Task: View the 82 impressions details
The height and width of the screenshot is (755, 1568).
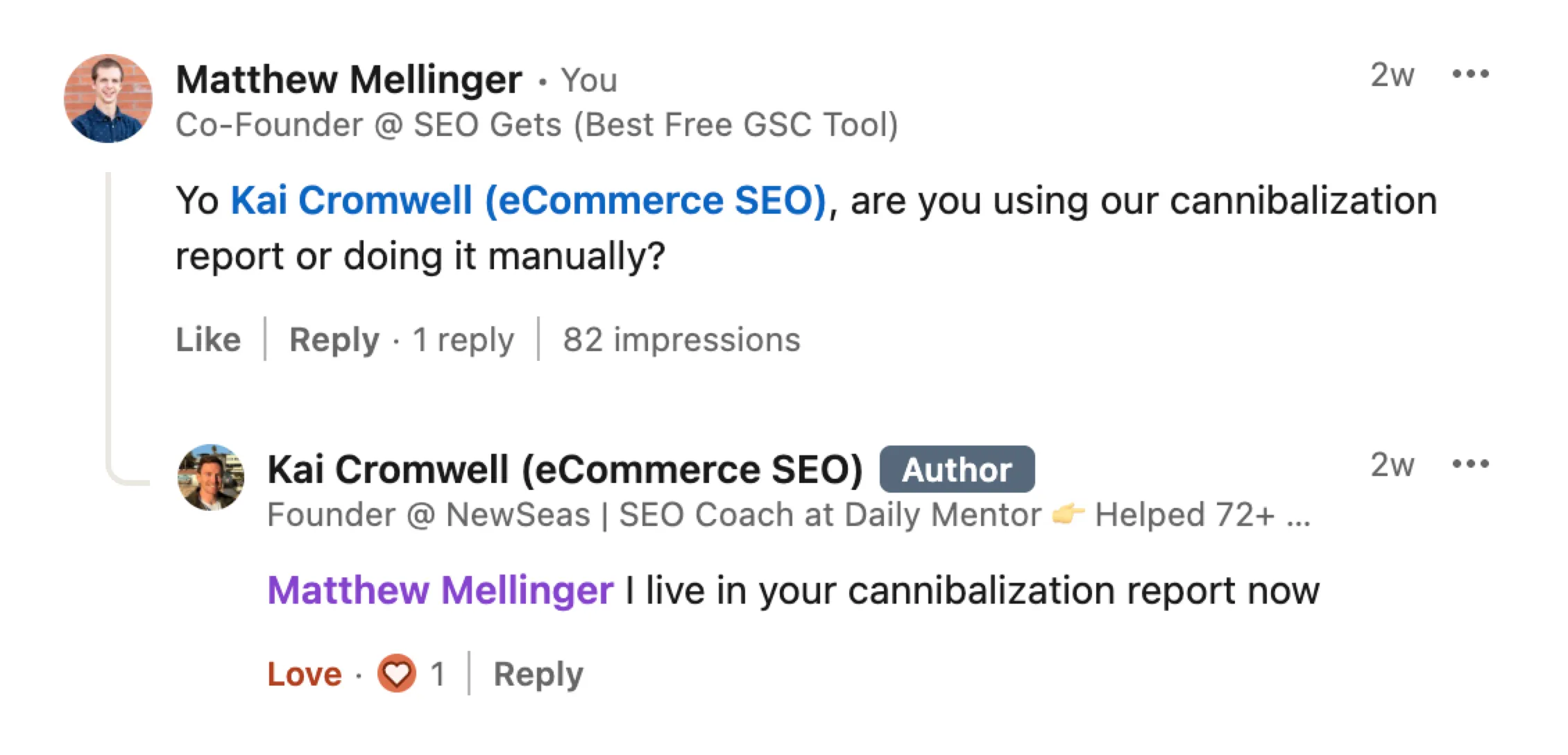Action: point(681,339)
